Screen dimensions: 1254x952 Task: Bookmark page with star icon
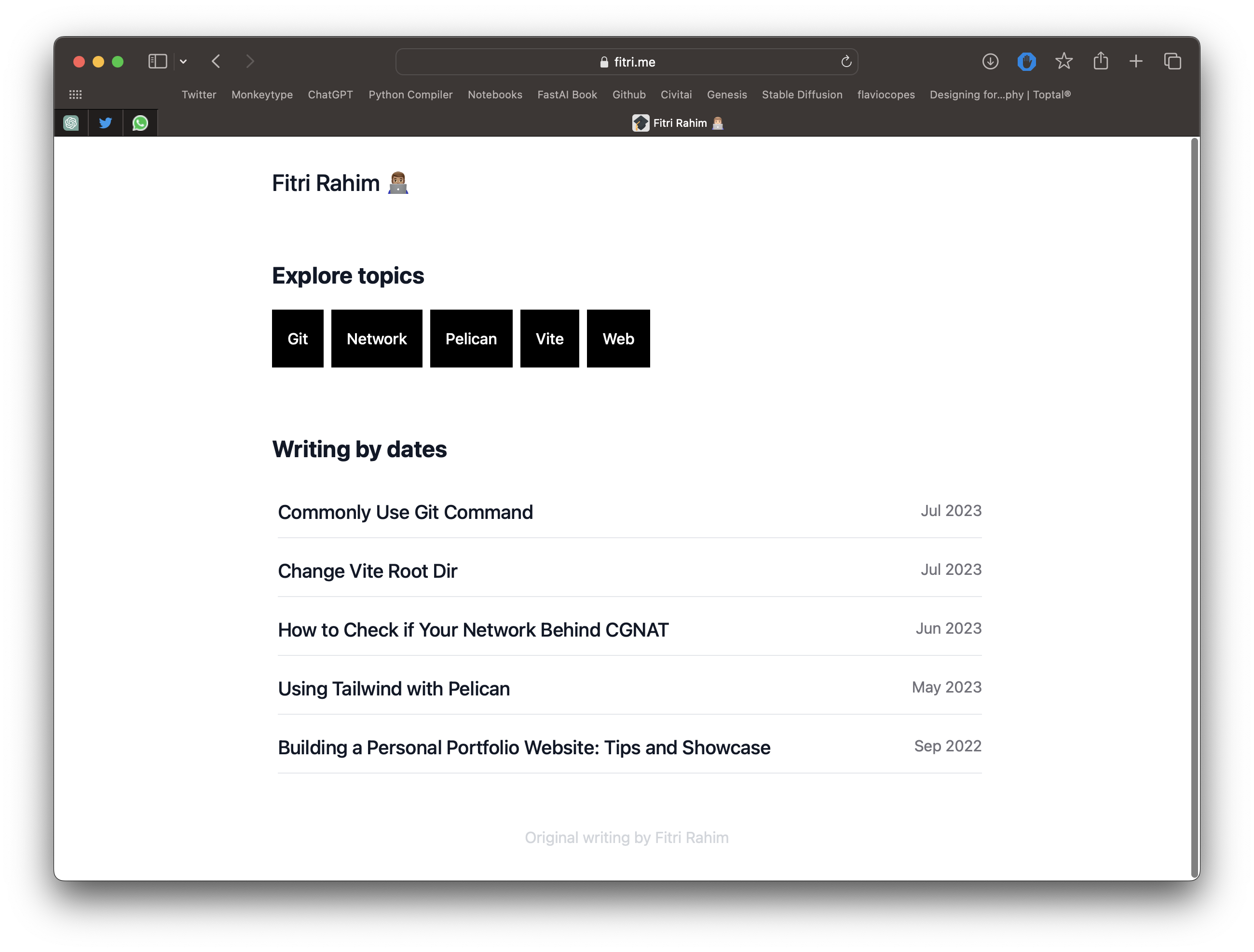pyautogui.click(x=1063, y=61)
